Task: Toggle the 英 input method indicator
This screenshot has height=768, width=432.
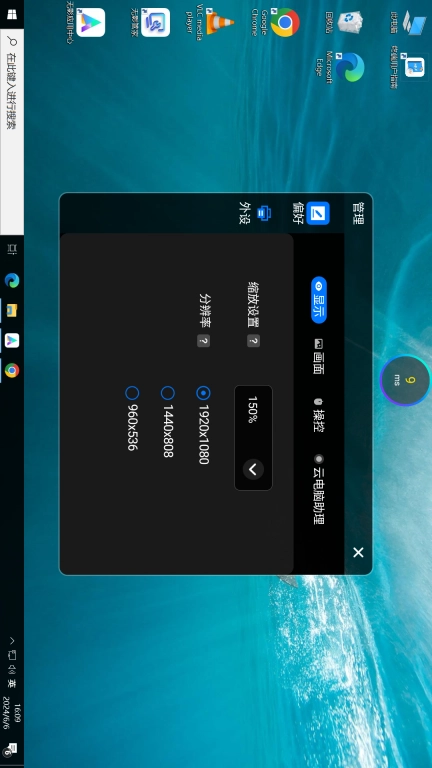Action: click(12, 683)
